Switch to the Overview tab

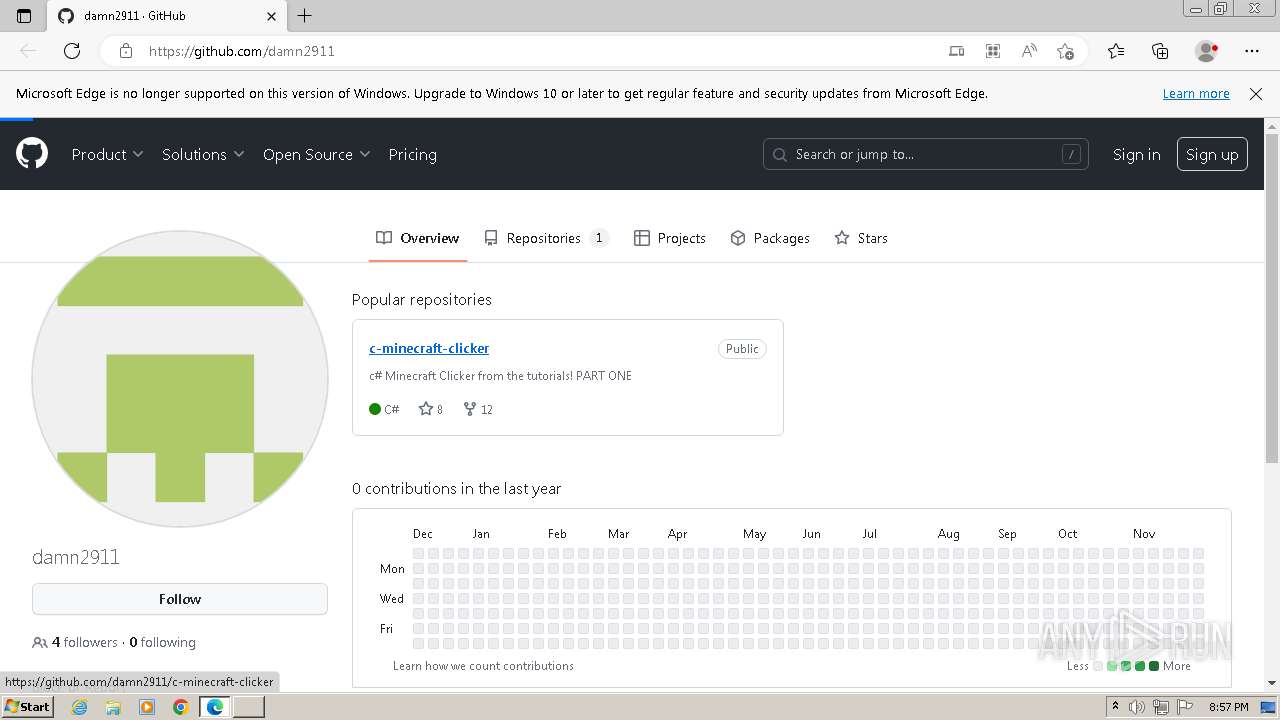tap(418, 238)
